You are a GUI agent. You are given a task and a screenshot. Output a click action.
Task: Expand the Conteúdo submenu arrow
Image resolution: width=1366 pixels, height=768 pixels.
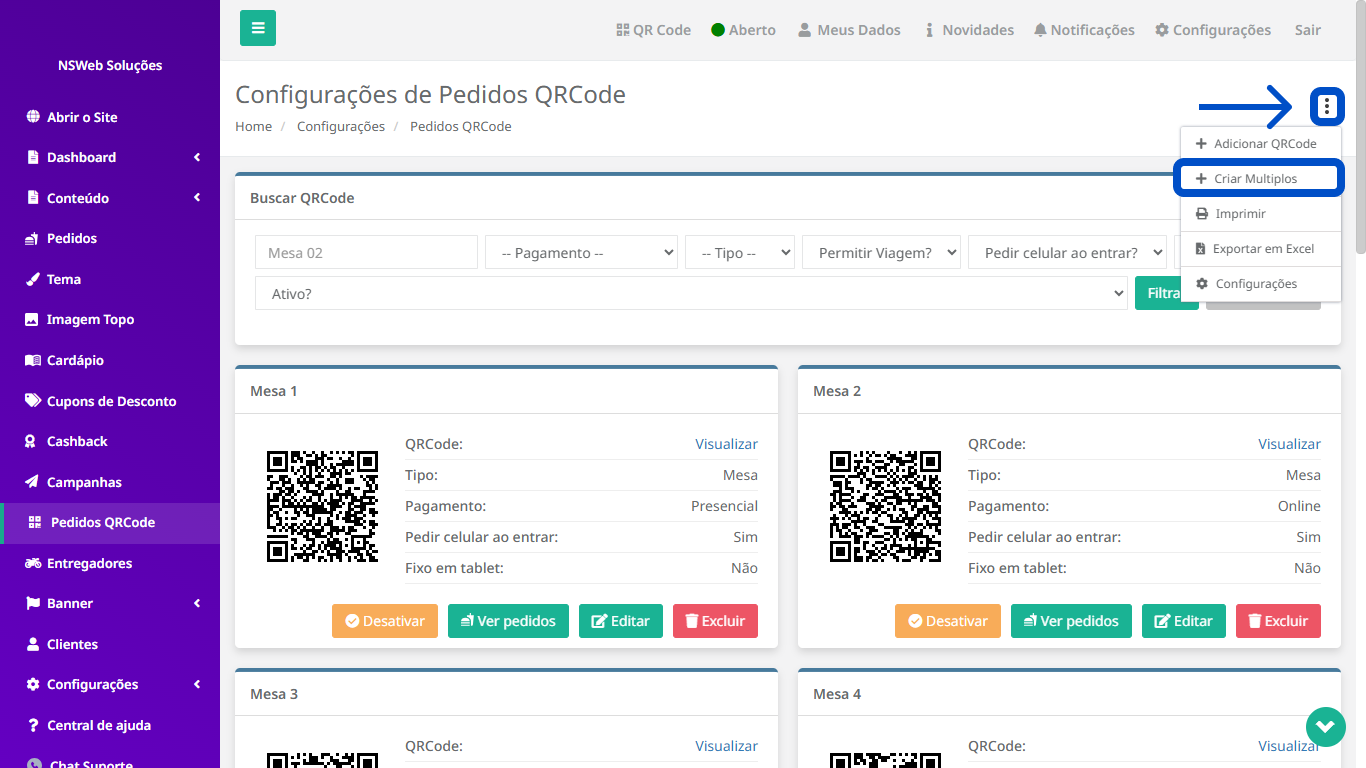coord(198,198)
